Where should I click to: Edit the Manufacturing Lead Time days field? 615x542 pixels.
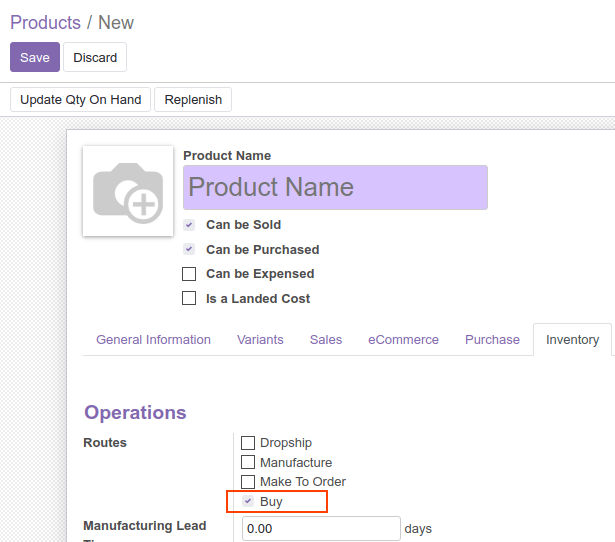(x=321, y=529)
